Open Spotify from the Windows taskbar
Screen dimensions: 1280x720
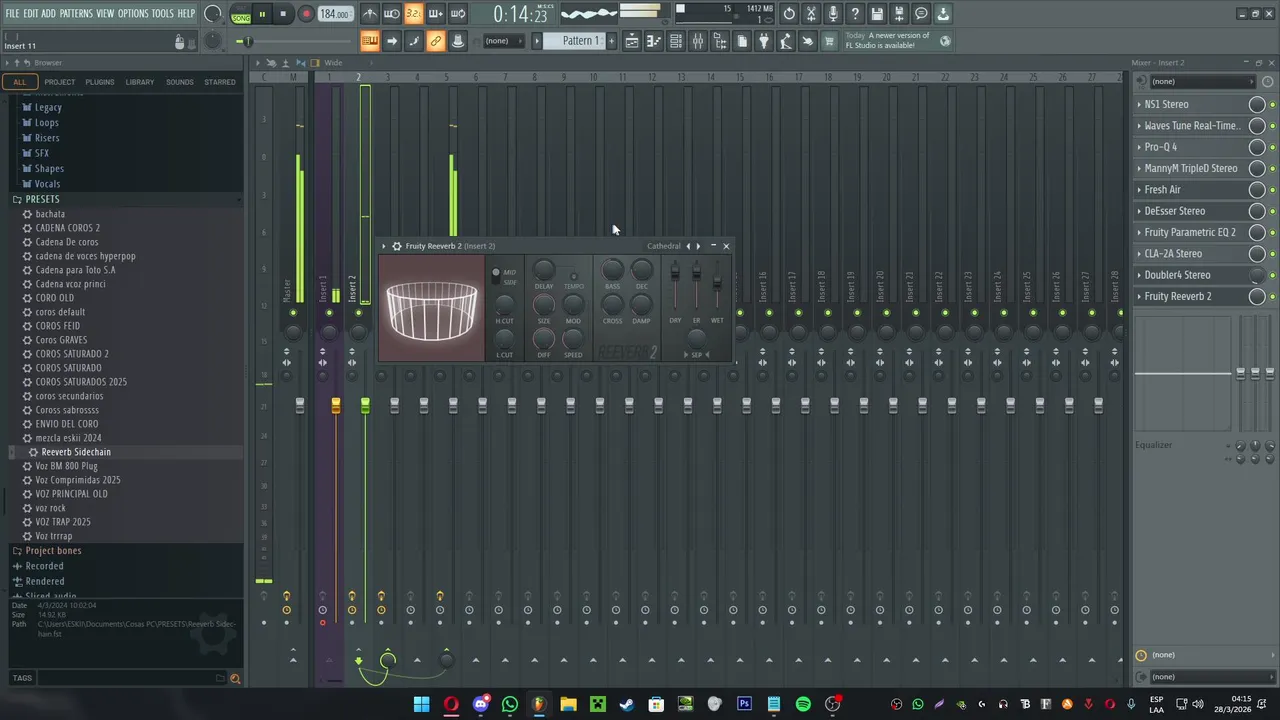click(x=803, y=704)
